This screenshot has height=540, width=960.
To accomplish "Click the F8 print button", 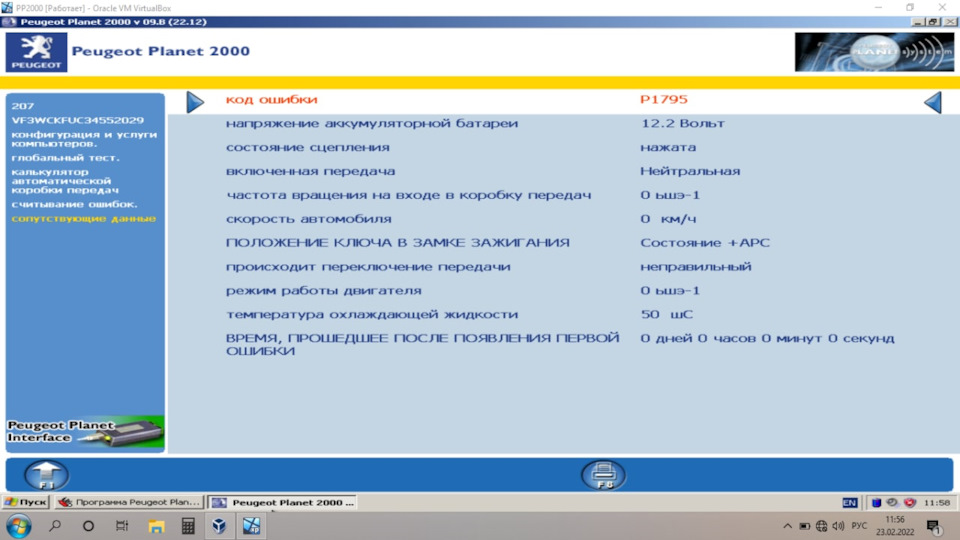I will point(603,475).
